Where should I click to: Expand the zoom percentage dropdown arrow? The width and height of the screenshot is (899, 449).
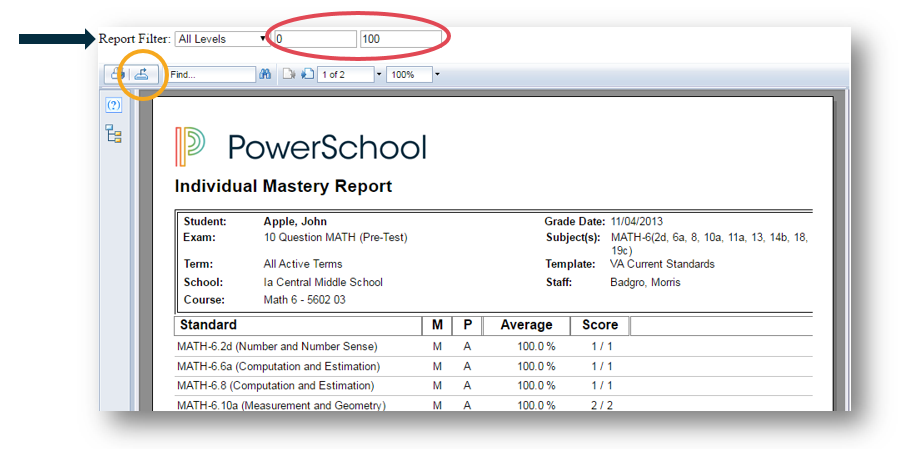(437, 75)
